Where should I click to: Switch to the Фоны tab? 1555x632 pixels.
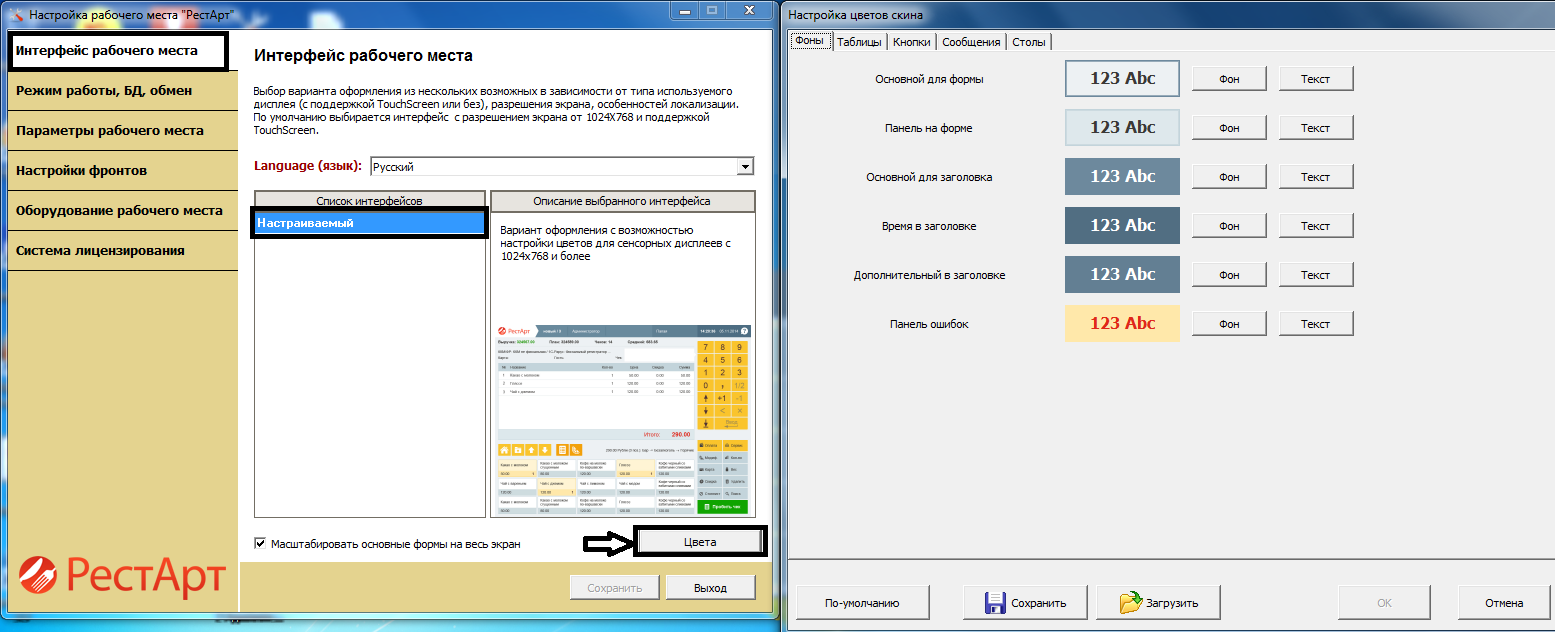(811, 41)
